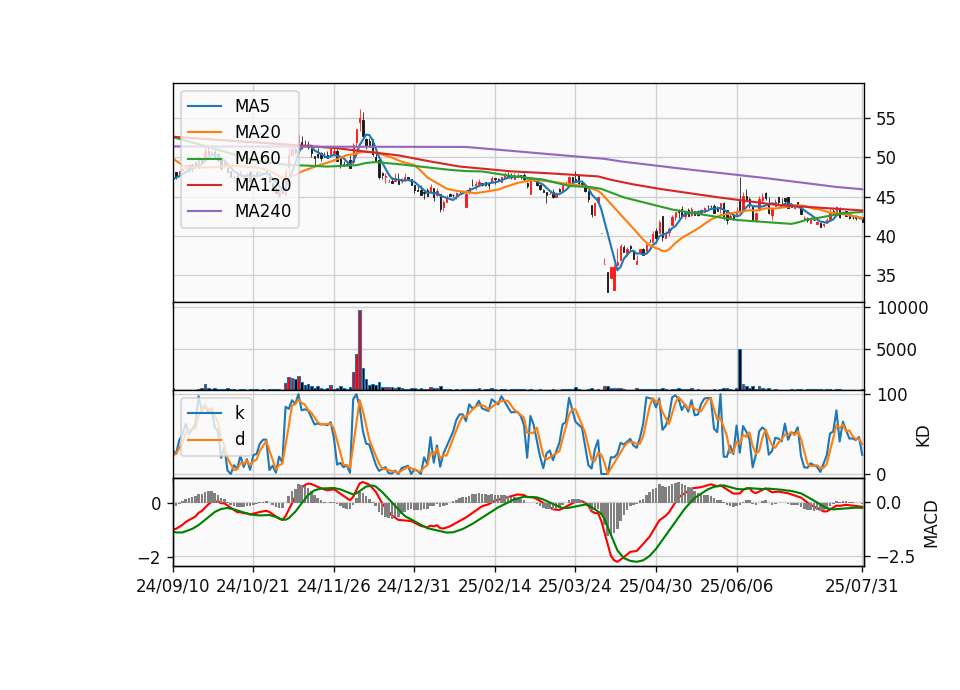Click the 25/03/24 date axis label
The height and width of the screenshot is (690, 960).
pyautogui.click(x=575, y=586)
